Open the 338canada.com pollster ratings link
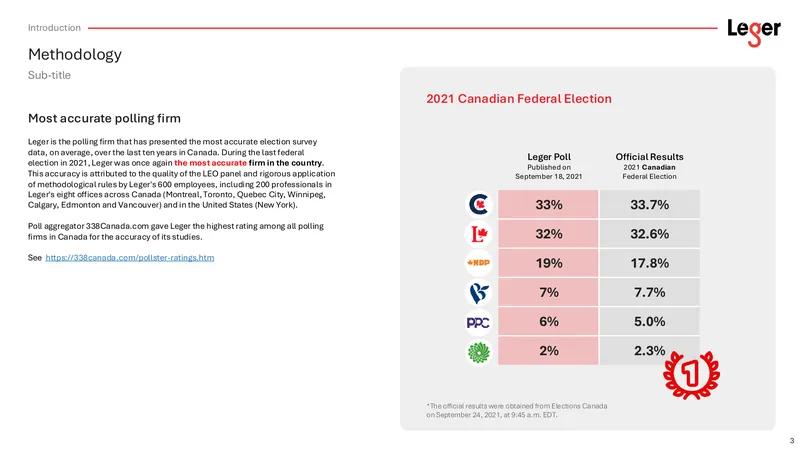The image size is (800, 450). click(x=130, y=258)
